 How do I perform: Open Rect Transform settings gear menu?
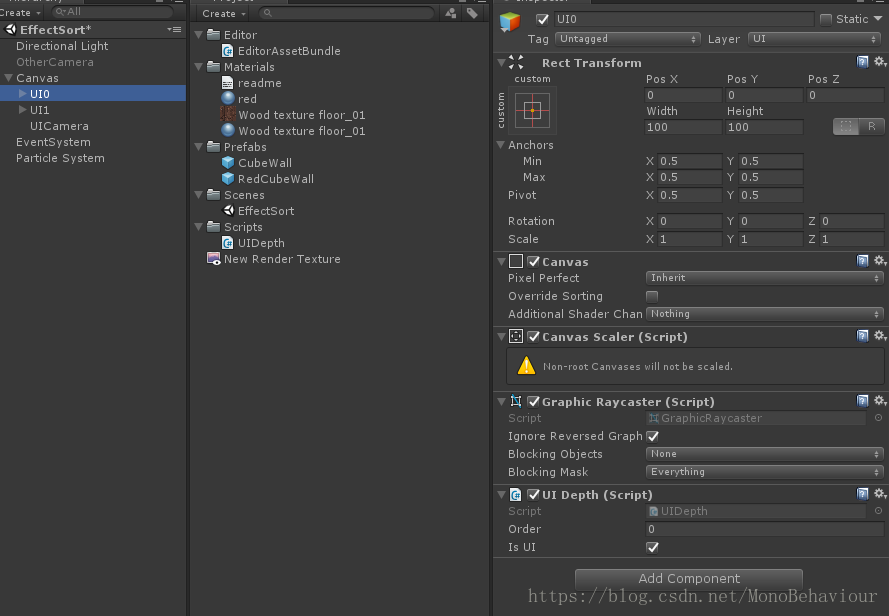click(880, 61)
